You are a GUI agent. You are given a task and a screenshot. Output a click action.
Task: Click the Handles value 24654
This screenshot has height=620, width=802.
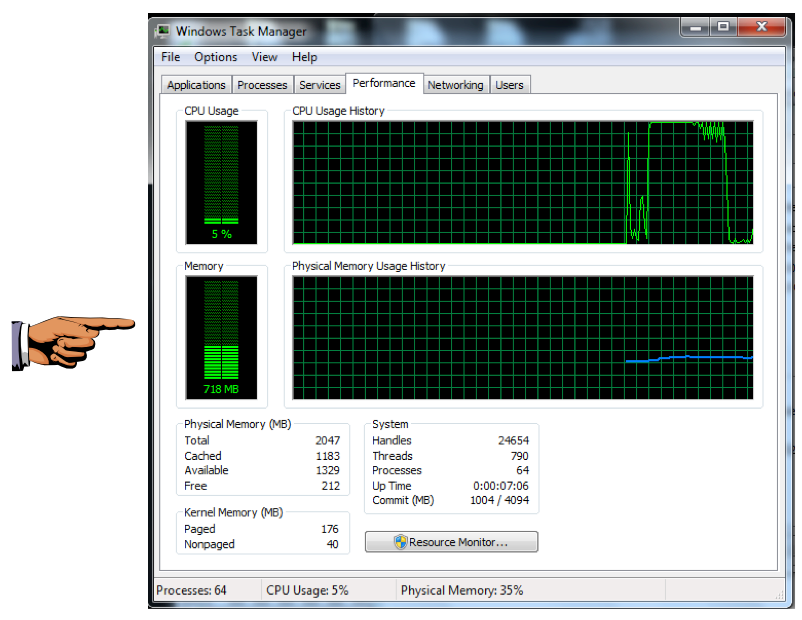[514, 440]
